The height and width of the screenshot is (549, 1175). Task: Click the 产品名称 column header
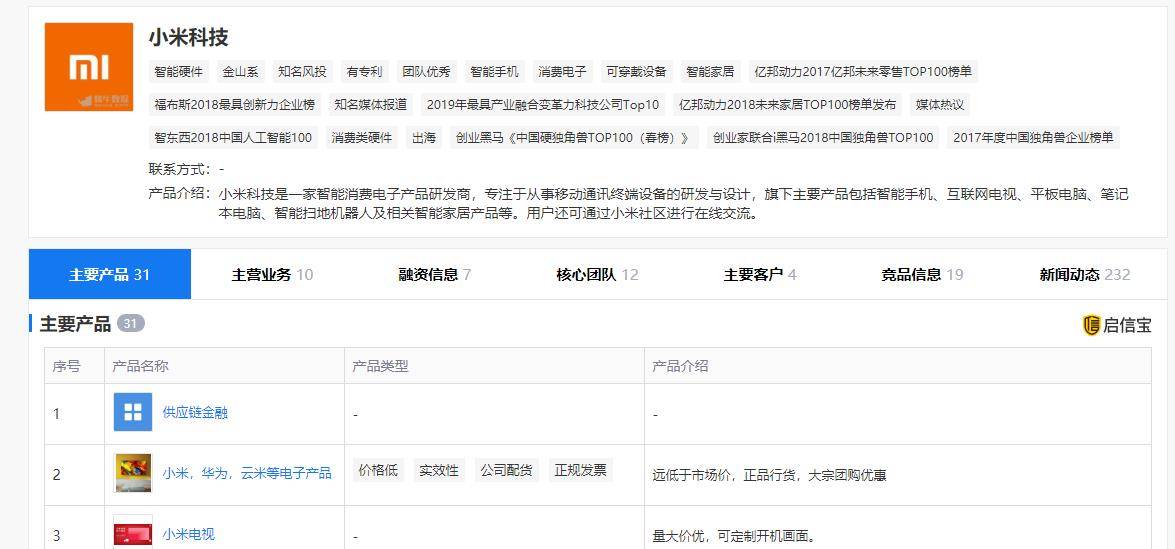coord(140,366)
